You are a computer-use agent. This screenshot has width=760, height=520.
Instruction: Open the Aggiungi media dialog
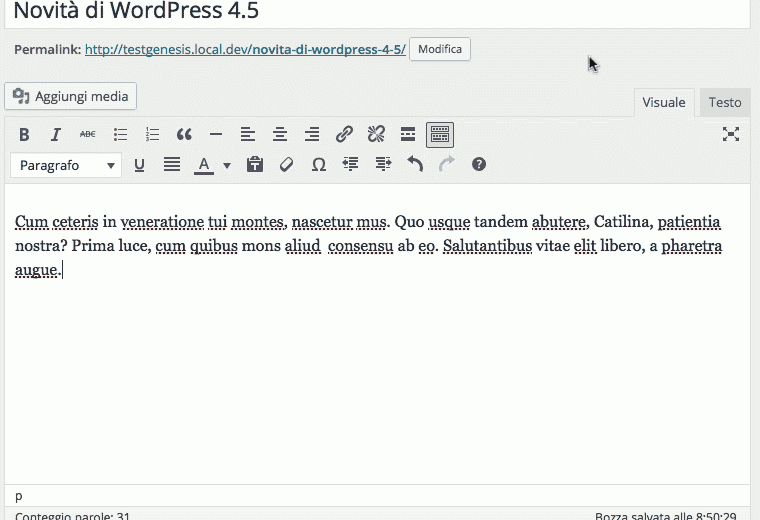click(71, 96)
